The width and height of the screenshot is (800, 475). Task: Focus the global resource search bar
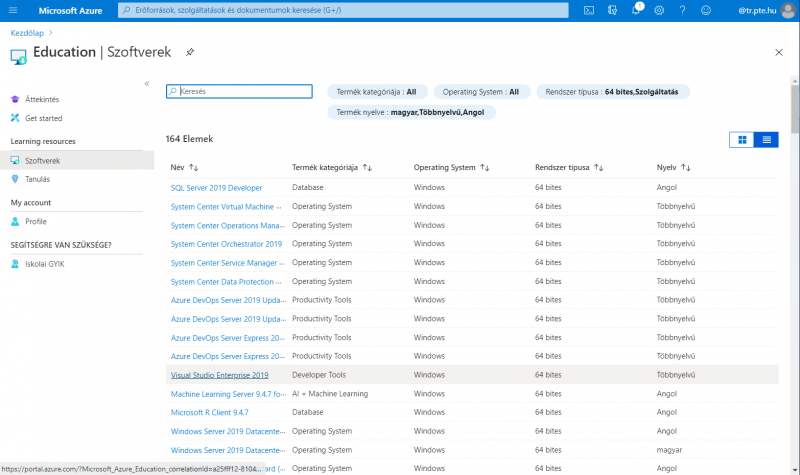tap(343, 10)
